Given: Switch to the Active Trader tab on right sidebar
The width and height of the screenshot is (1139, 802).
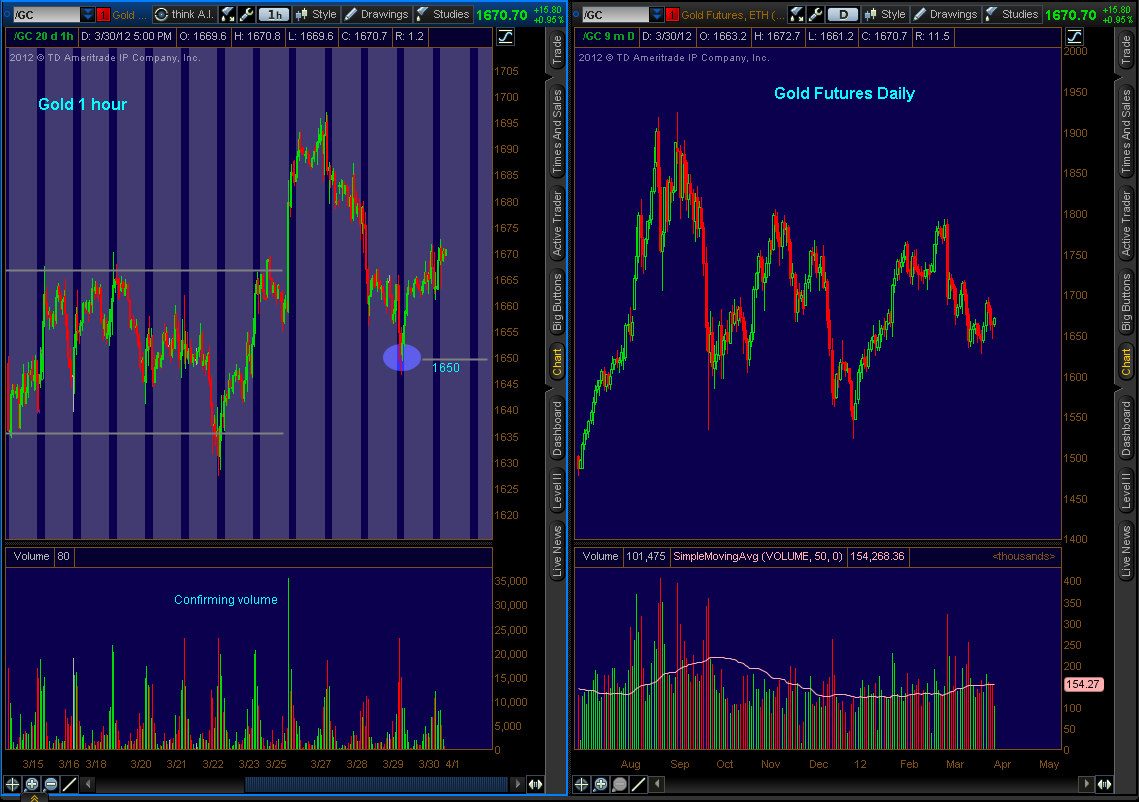Looking at the screenshot, I should [x=1126, y=222].
